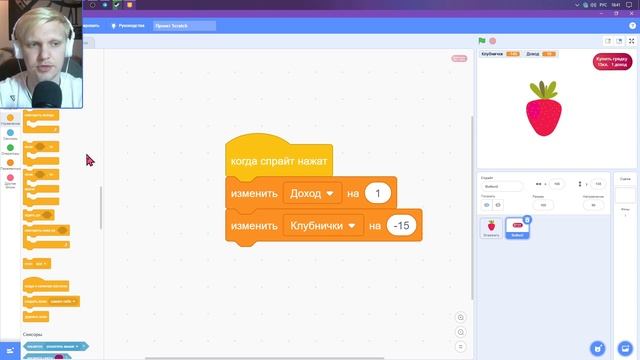Click the block palette vertical scrollbar
The image size is (640, 360).
(100, 208)
